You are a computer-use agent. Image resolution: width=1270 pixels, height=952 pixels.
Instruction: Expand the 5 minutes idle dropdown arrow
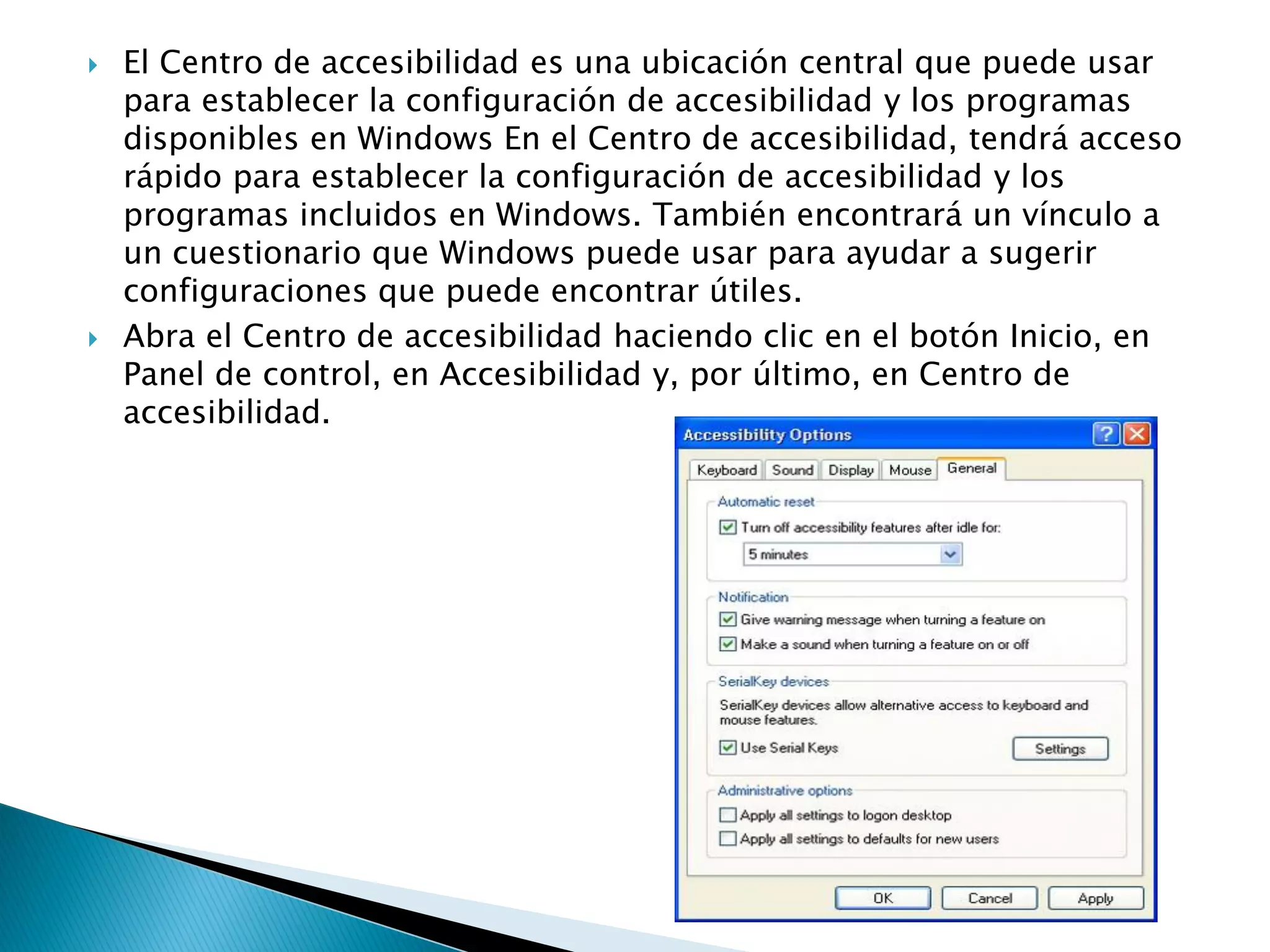pyautogui.click(x=950, y=554)
